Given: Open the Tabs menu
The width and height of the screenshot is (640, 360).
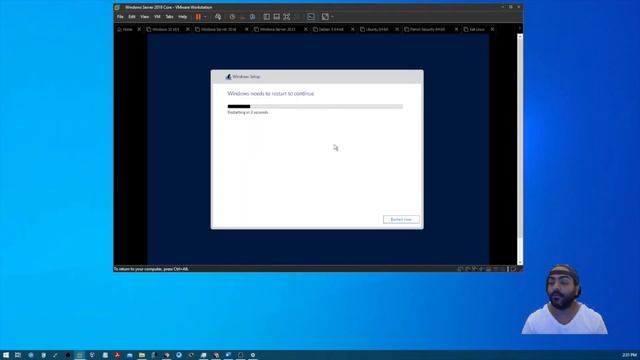Looking at the screenshot, I should coord(169,17).
